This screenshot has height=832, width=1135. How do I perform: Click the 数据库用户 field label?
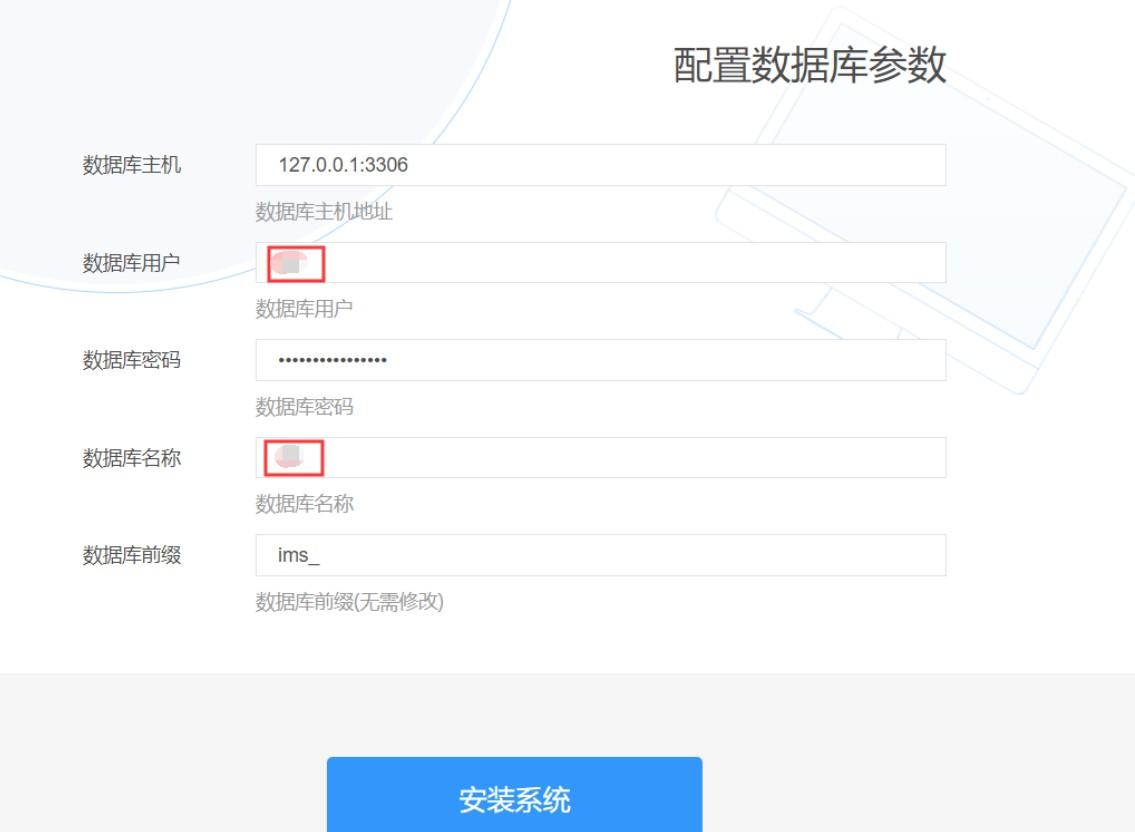132,263
